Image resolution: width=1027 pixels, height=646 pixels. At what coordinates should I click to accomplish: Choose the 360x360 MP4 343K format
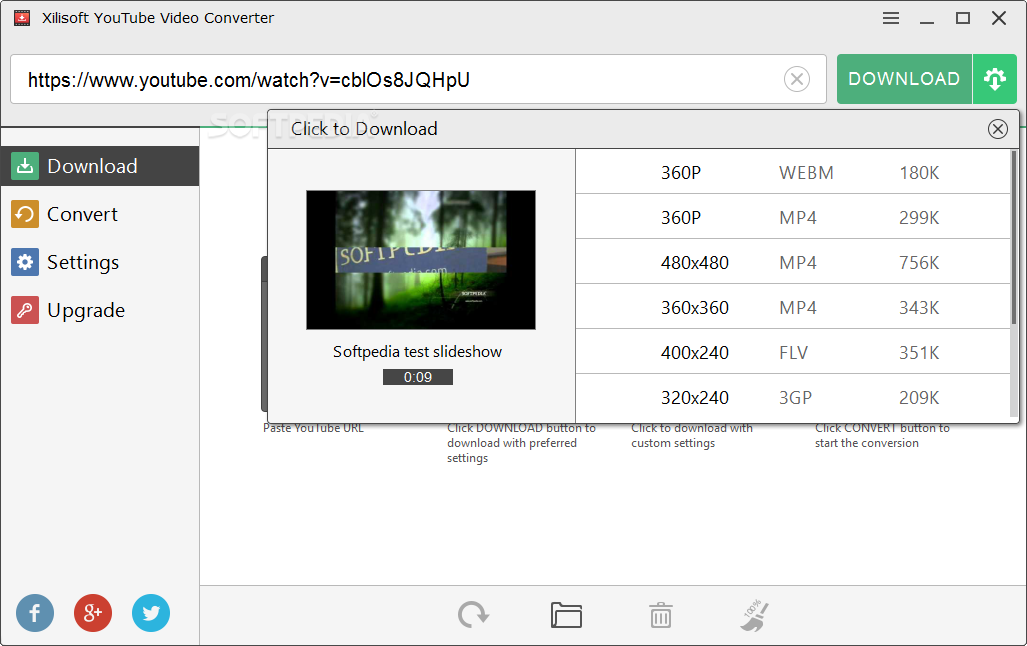[x=793, y=307]
